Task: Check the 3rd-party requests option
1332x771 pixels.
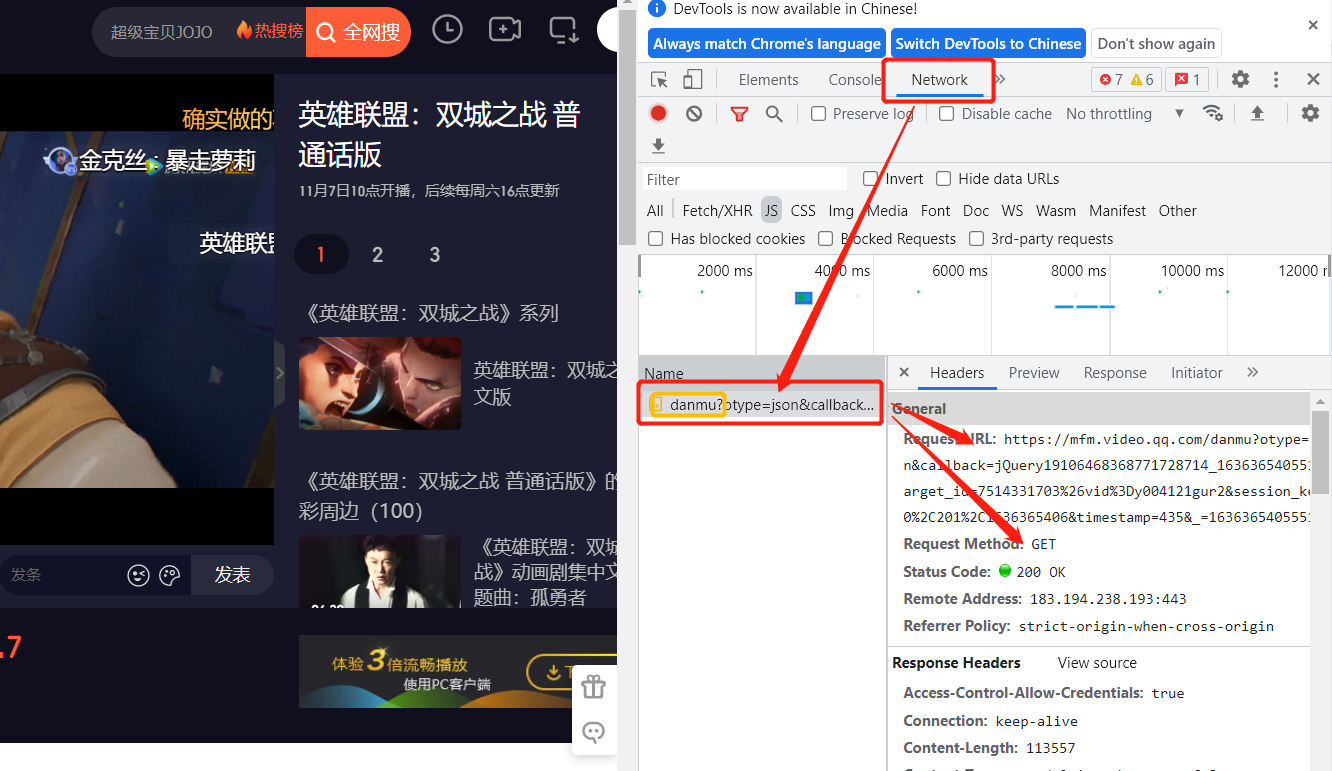Action: [x=976, y=239]
